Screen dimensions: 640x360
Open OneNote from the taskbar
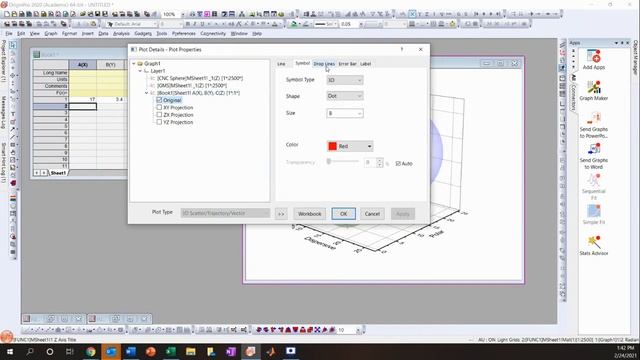click(x=231, y=351)
